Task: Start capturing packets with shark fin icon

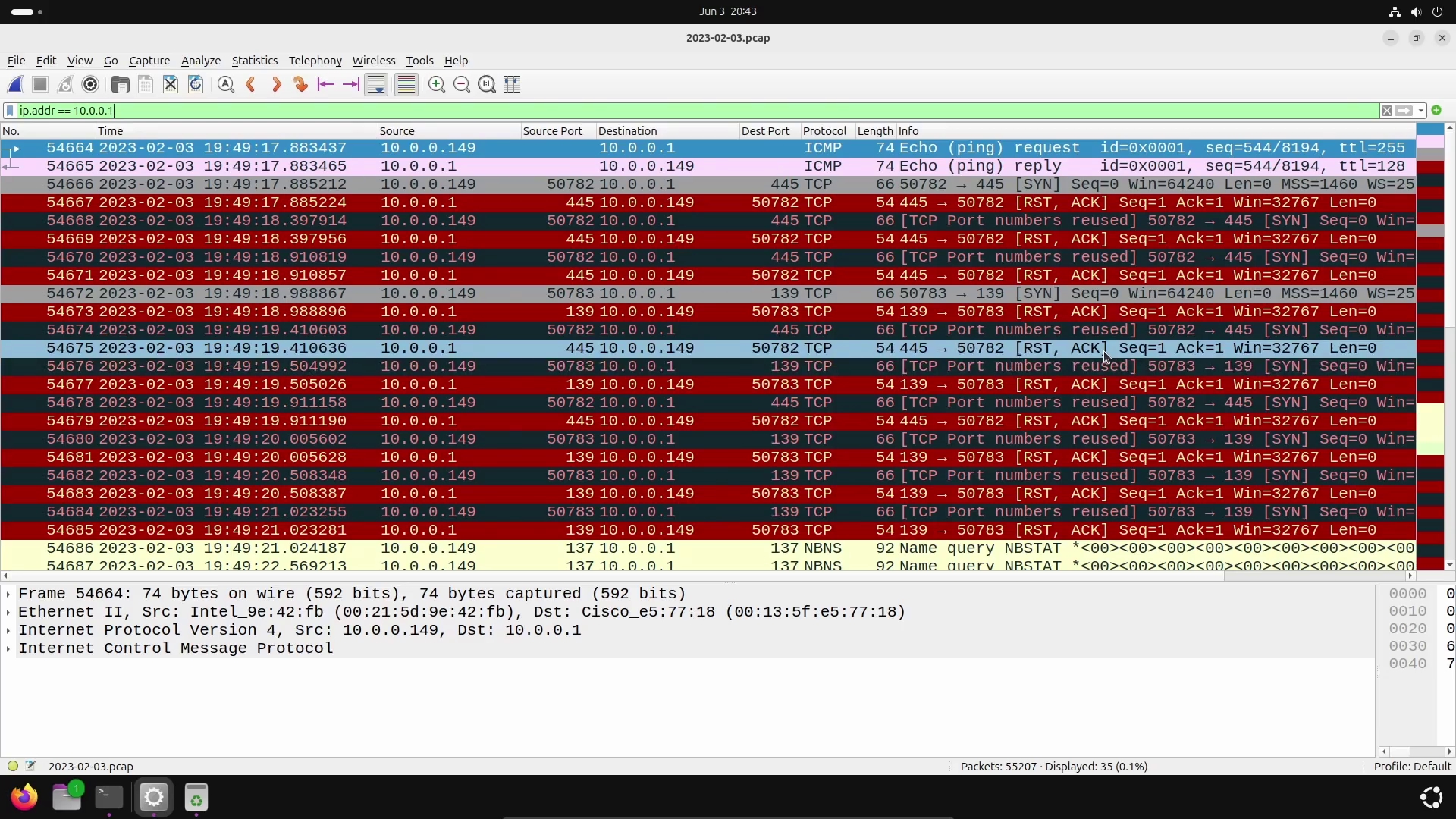Action: tap(15, 85)
